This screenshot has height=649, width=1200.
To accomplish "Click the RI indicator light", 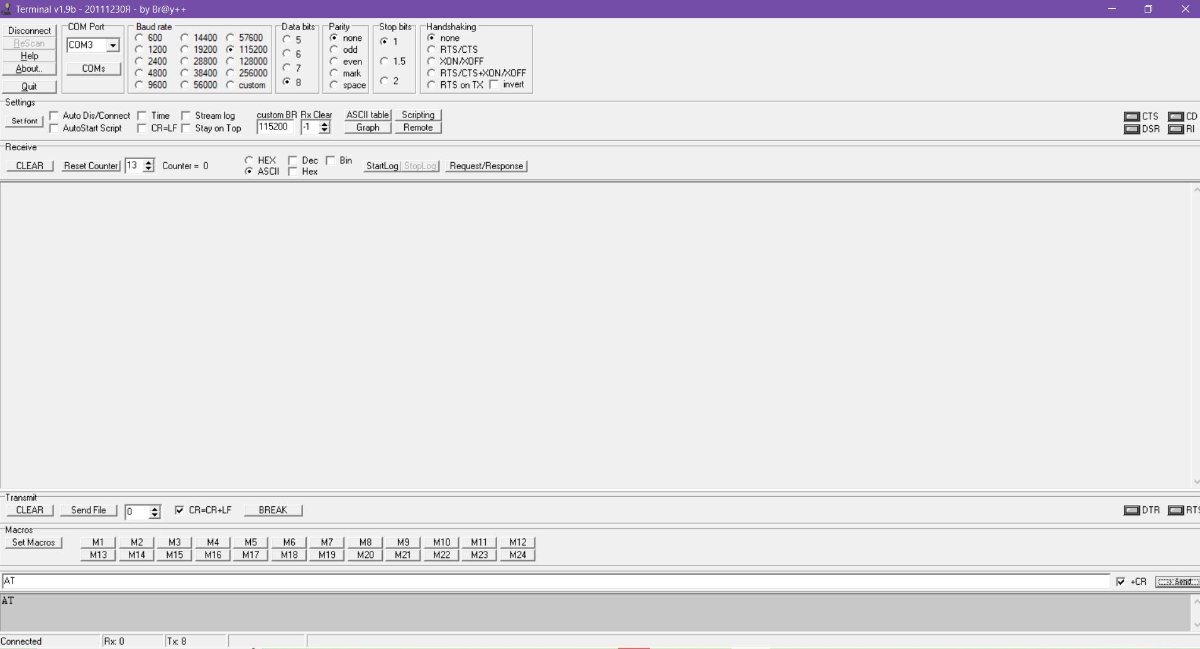I will (1175, 128).
